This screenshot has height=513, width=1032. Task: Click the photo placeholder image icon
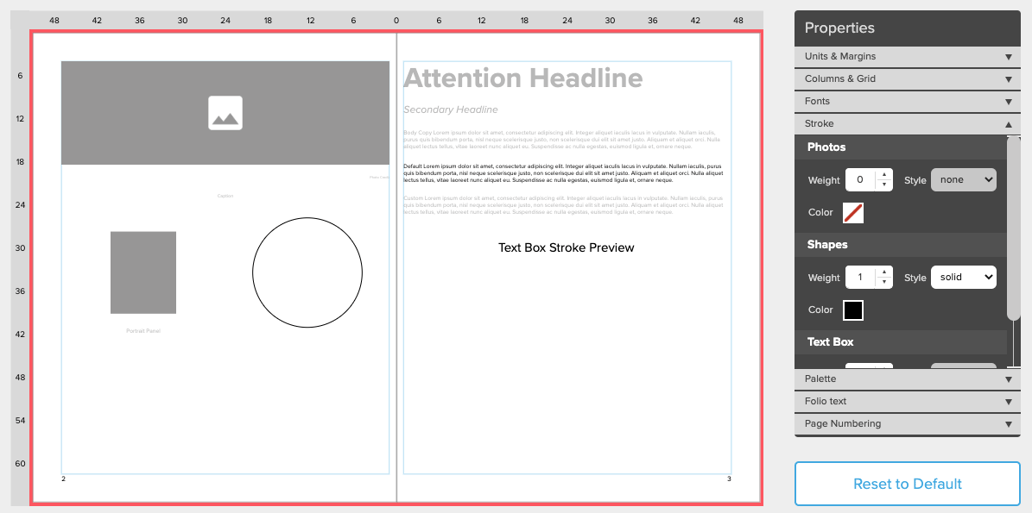tap(225, 113)
